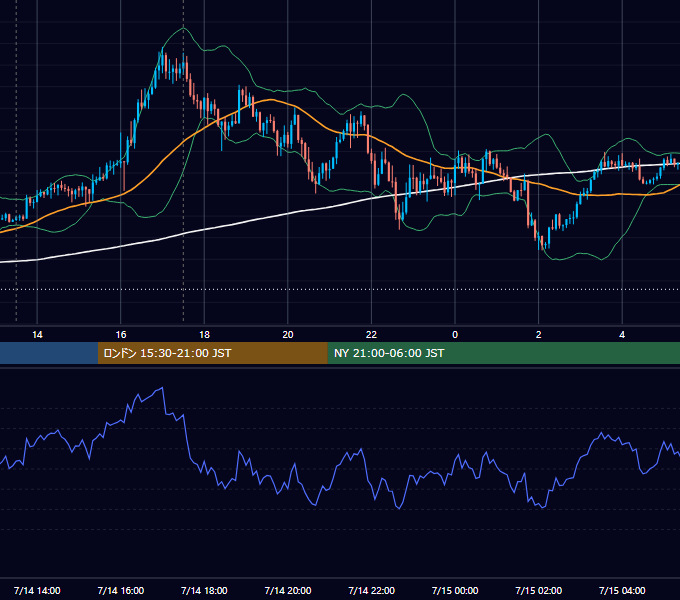Viewport: 680px width, 600px height.
Task: Click the NY 21:00-06:00 JST session bar
Action: click(x=503, y=353)
